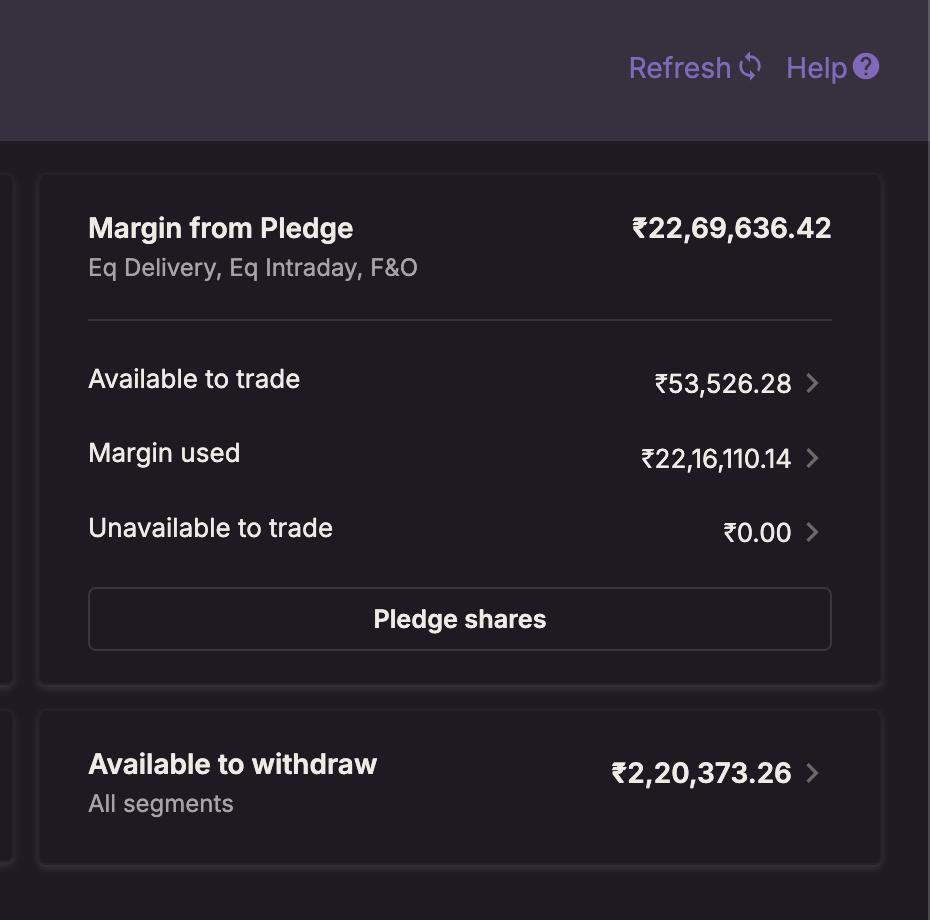The height and width of the screenshot is (920, 930).
Task: Click the ₹22,69,636.42 pledge margin total
Action: 731,228
